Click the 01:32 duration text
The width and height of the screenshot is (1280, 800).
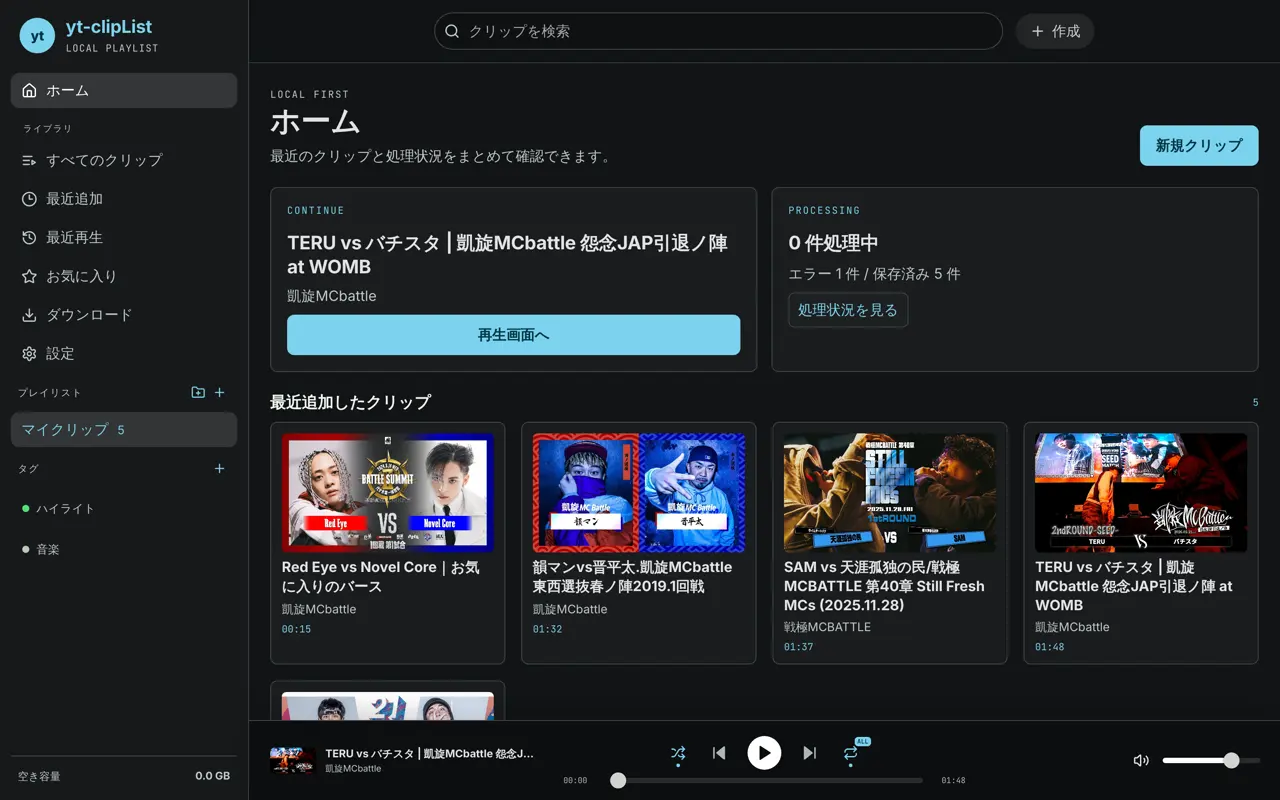click(x=547, y=629)
